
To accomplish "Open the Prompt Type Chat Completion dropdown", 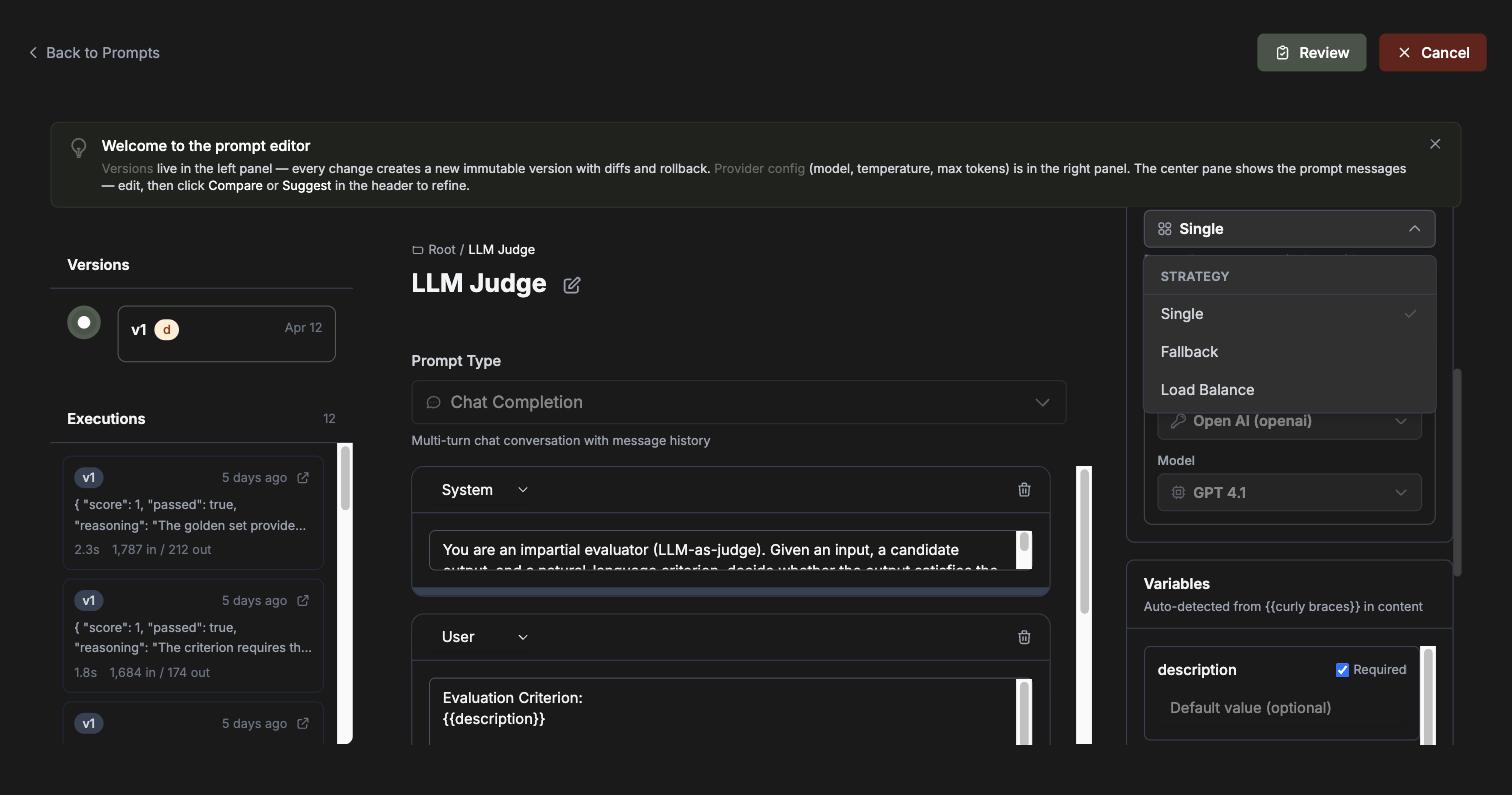I will coord(738,402).
